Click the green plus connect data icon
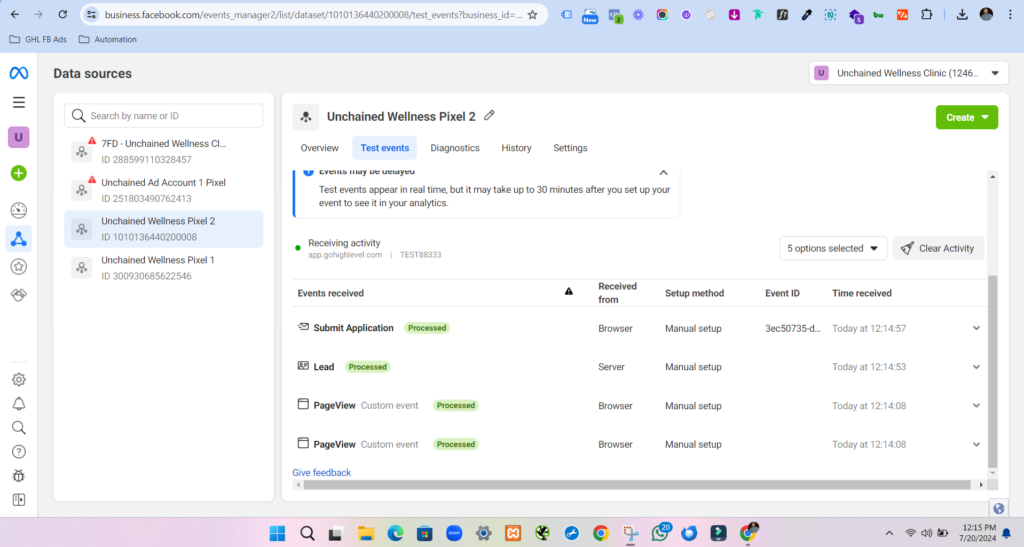Viewport: 1024px width, 547px height. pos(18,173)
